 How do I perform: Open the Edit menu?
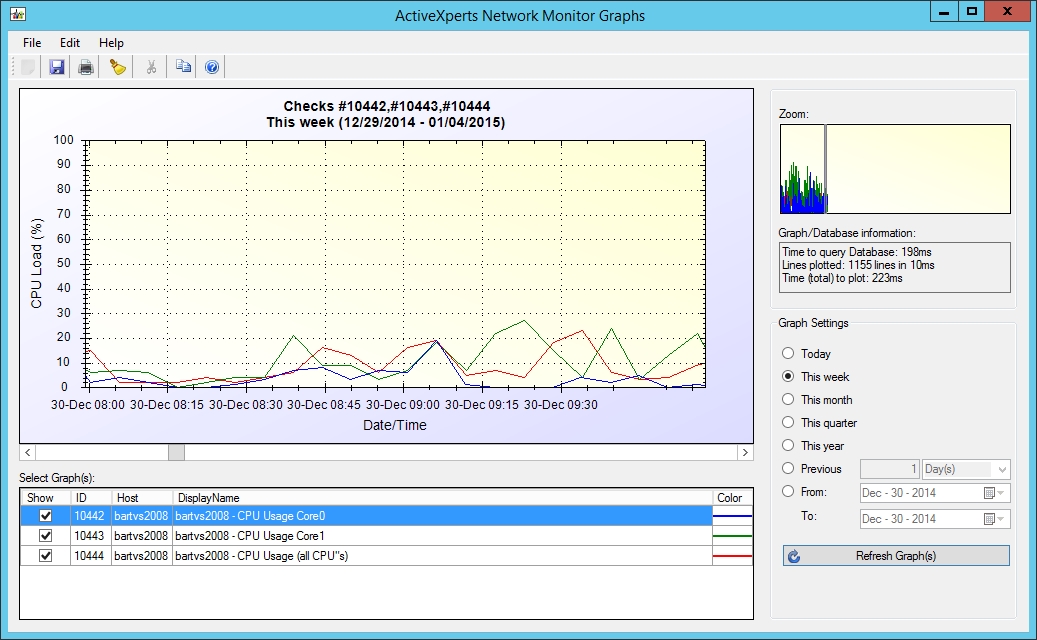tap(70, 43)
